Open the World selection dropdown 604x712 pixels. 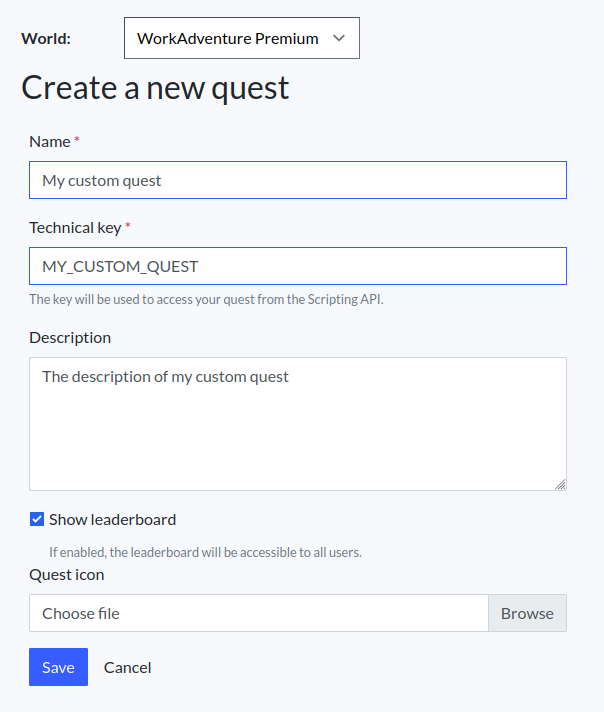241,38
